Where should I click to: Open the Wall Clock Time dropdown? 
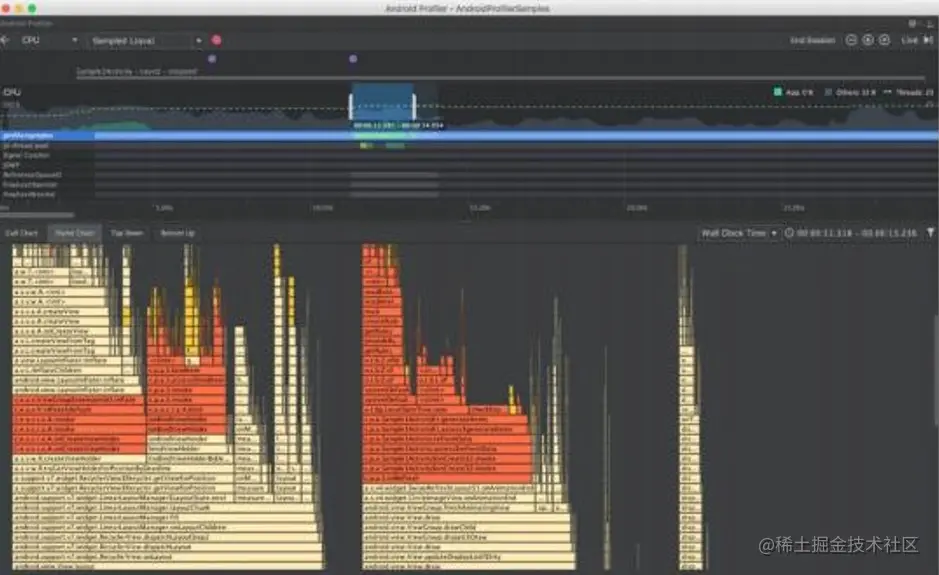point(738,233)
